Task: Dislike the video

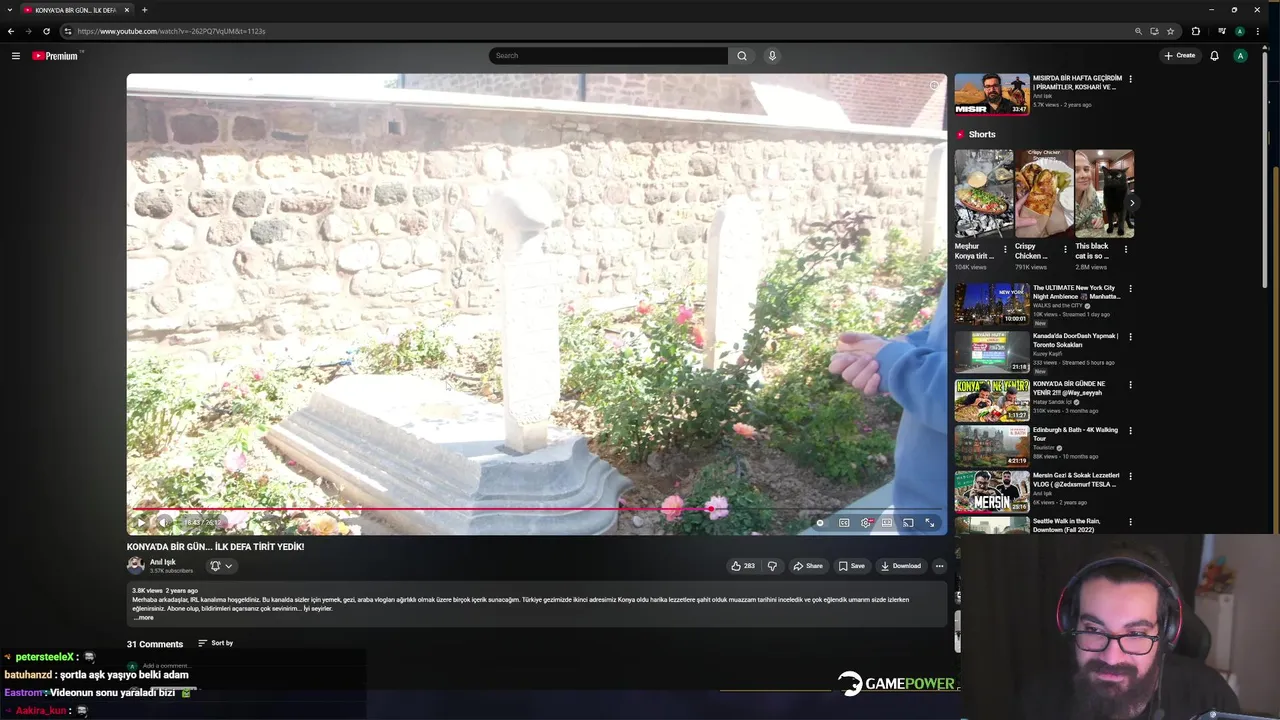Action: click(772, 566)
